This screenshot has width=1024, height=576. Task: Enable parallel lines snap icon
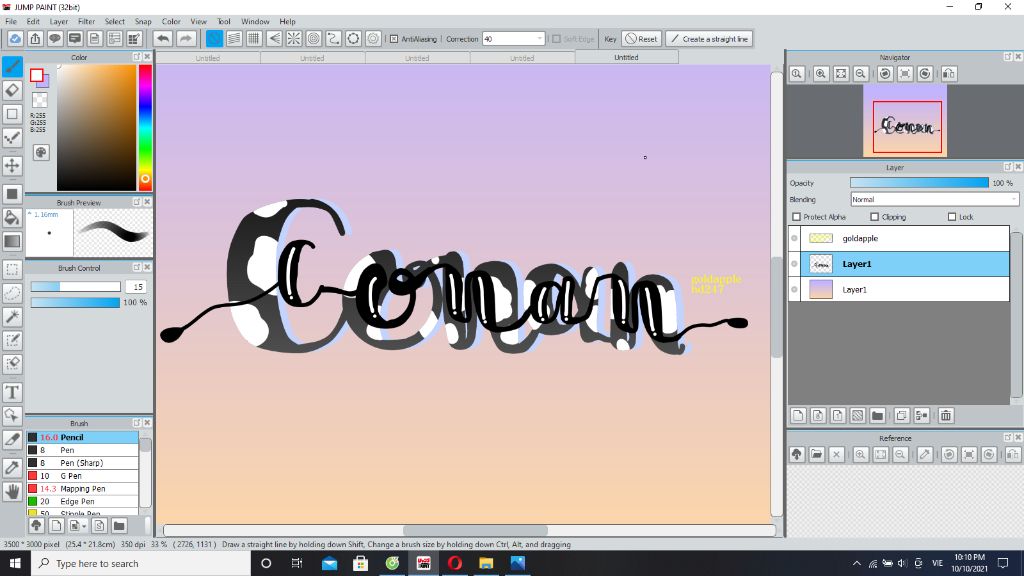234,39
